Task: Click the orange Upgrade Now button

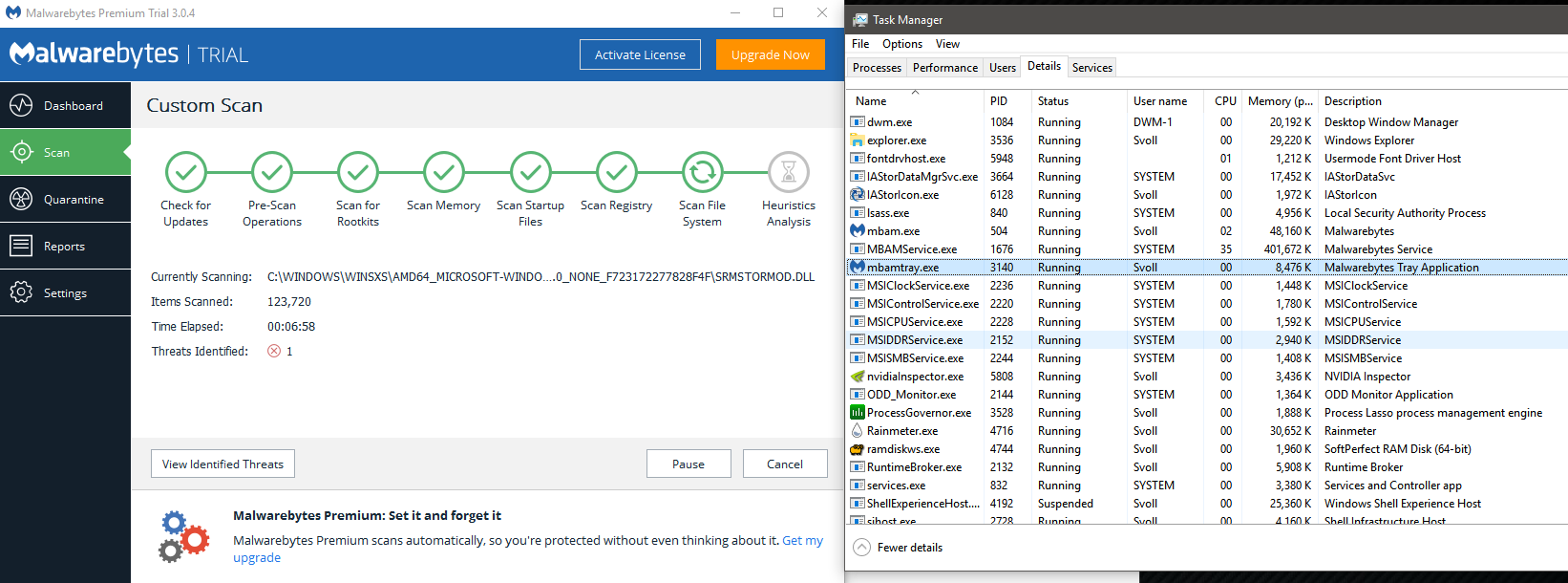Action: (x=770, y=54)
